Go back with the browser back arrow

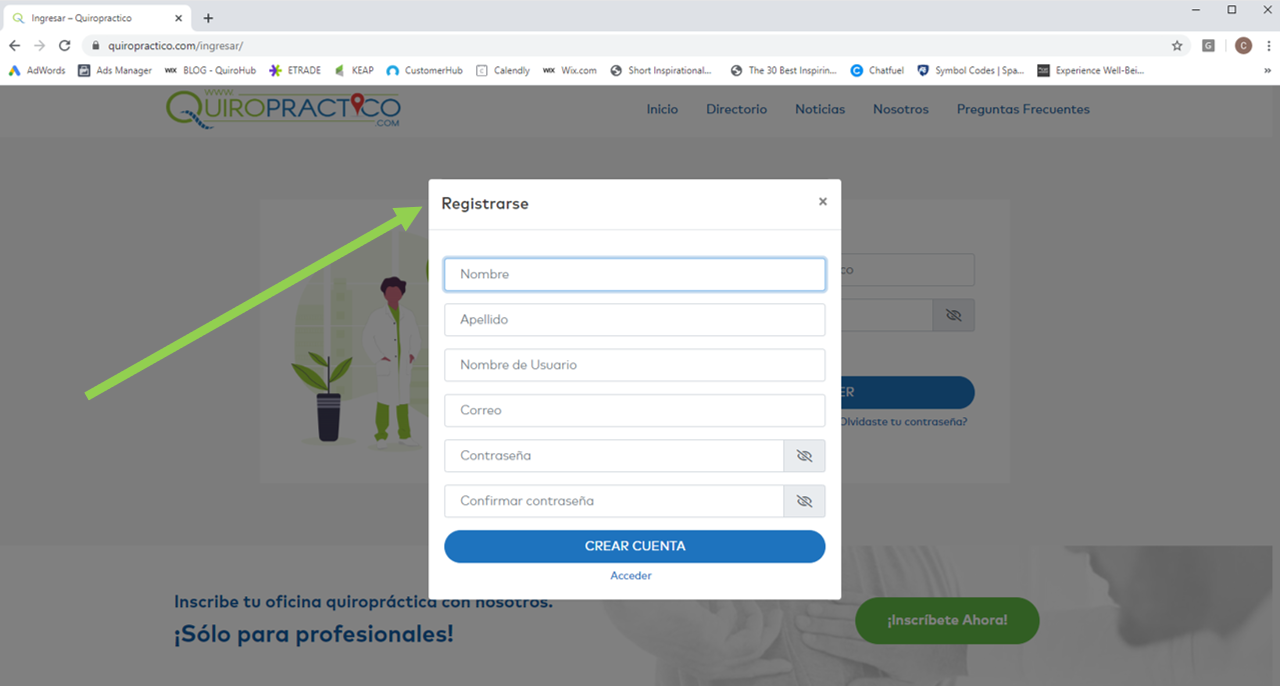14,46
